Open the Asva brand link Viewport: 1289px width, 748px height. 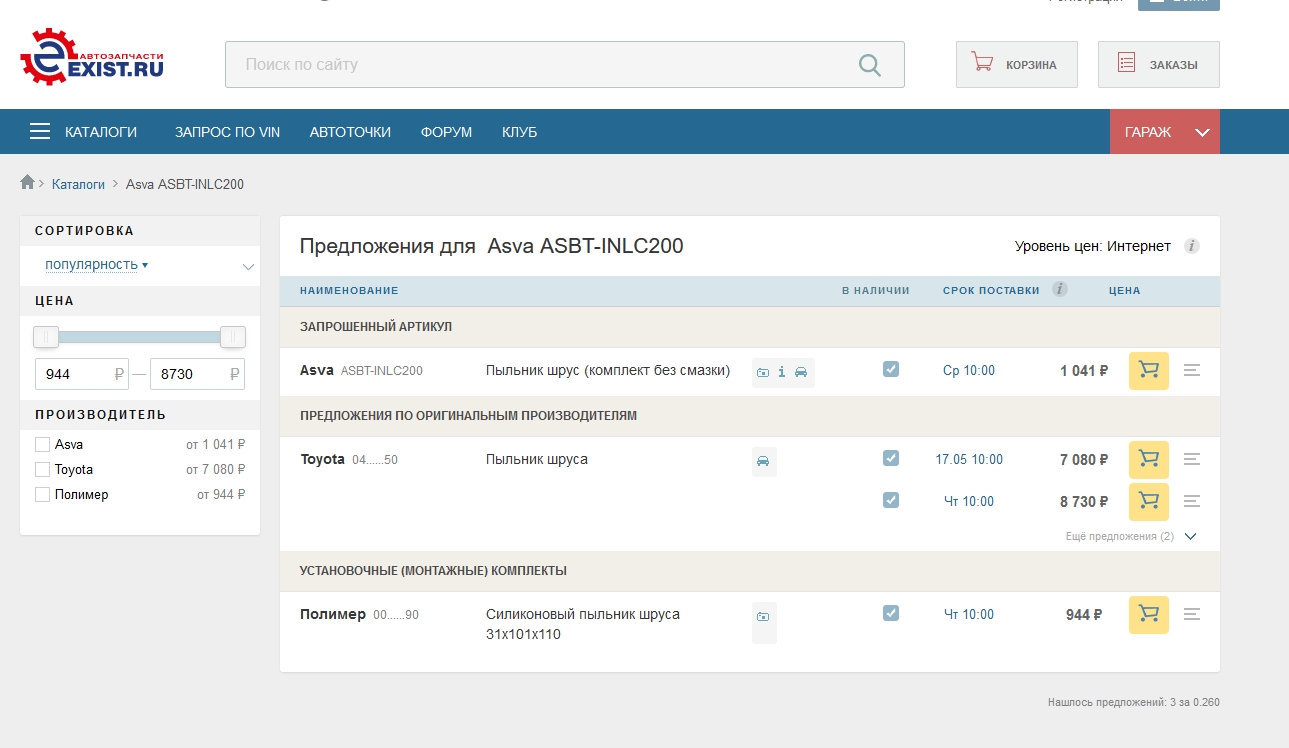[317, 370]
